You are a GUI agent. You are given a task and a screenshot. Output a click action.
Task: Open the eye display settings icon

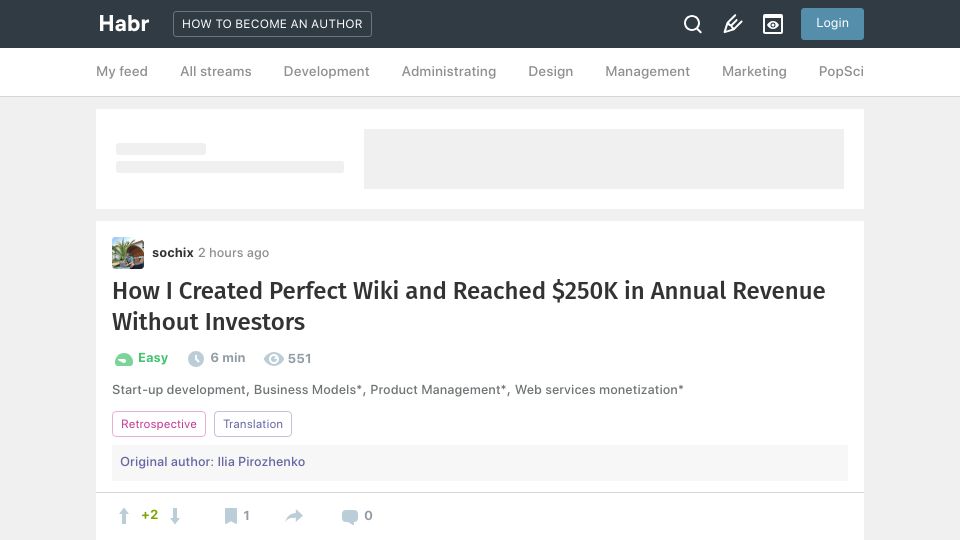773,24
